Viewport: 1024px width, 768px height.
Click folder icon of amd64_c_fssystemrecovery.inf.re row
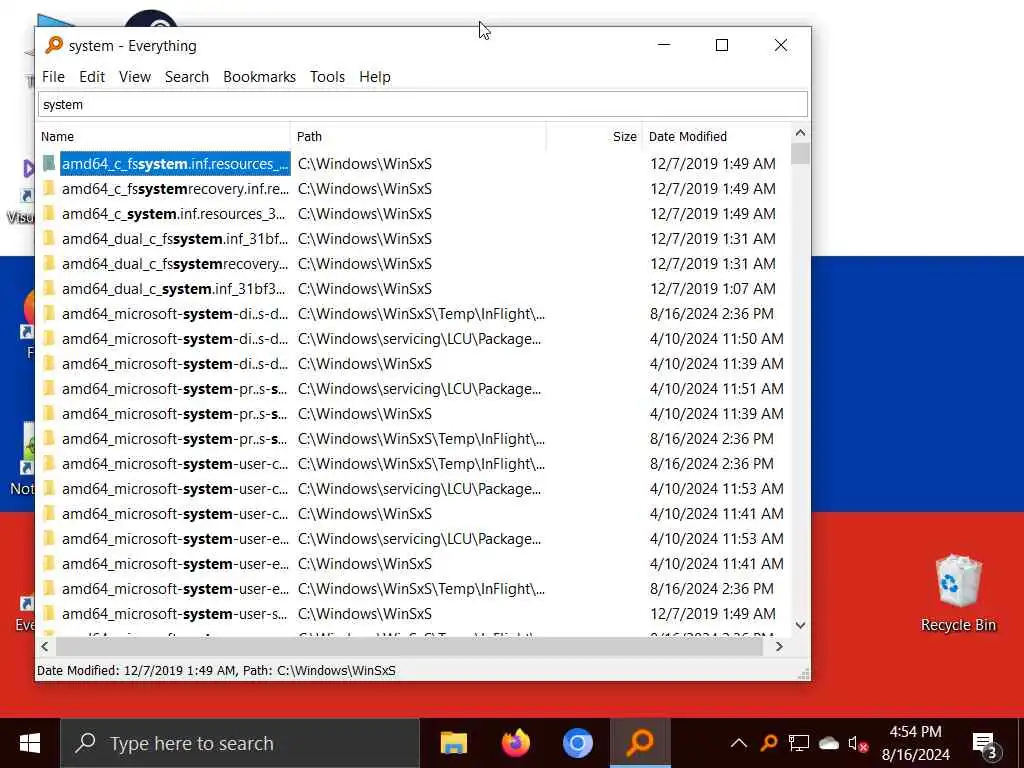click(x=49, y=189)
